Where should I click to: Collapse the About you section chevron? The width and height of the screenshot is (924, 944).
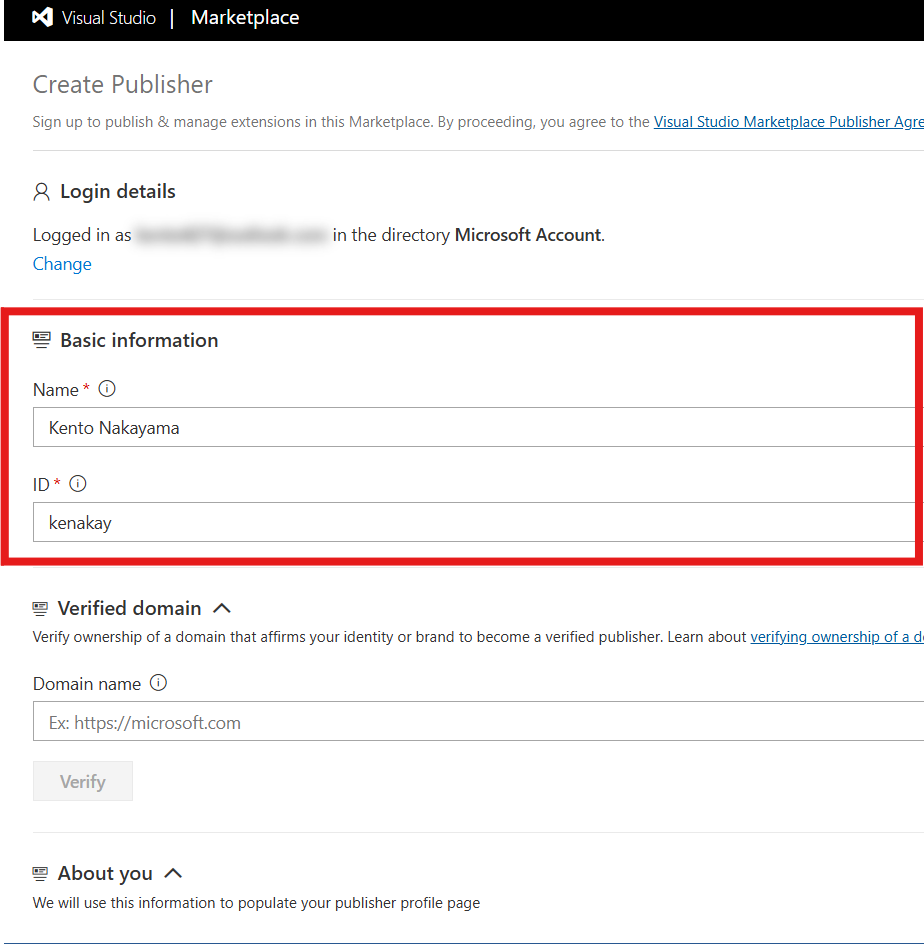(173, 873)
